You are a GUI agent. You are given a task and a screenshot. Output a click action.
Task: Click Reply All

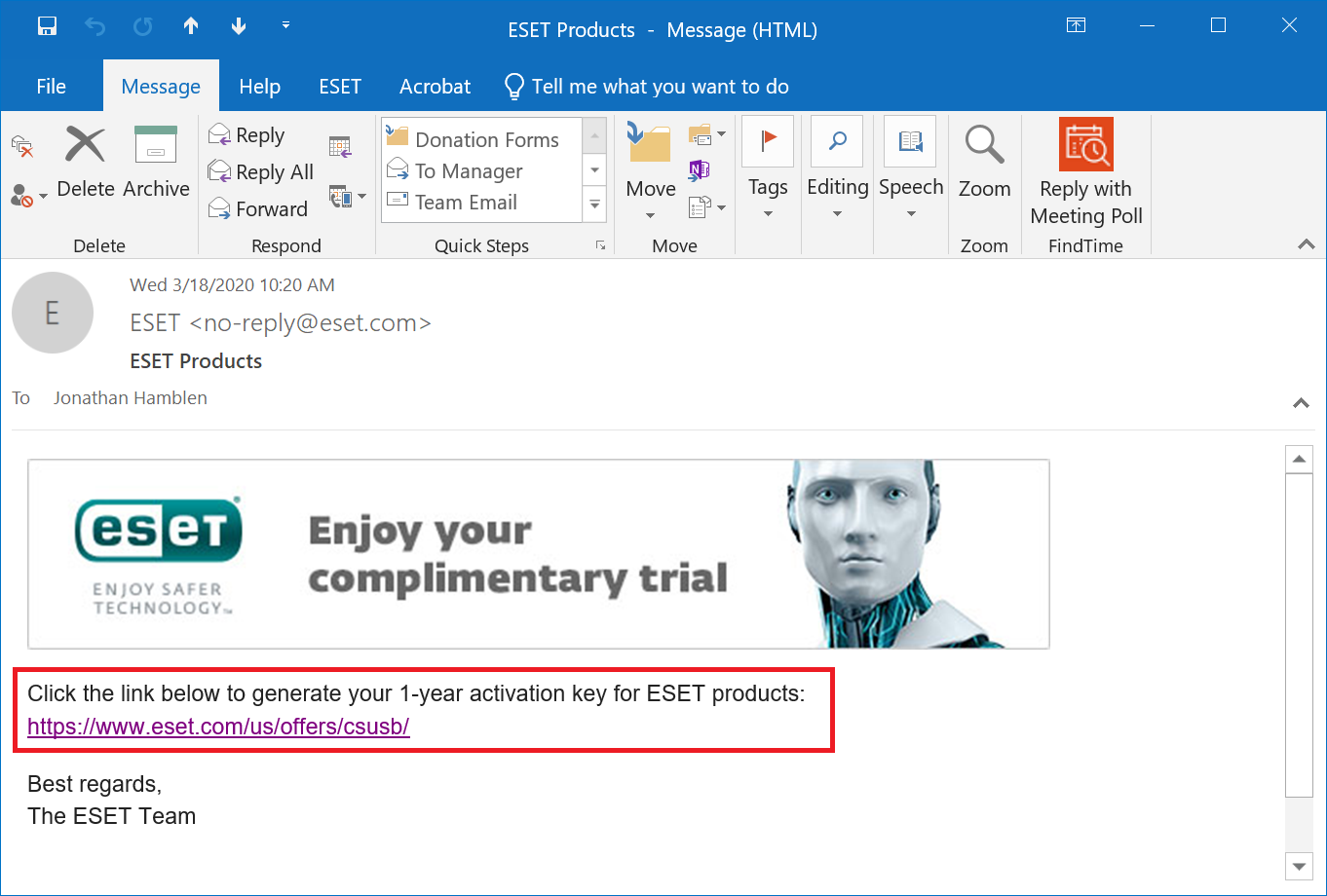261,172
